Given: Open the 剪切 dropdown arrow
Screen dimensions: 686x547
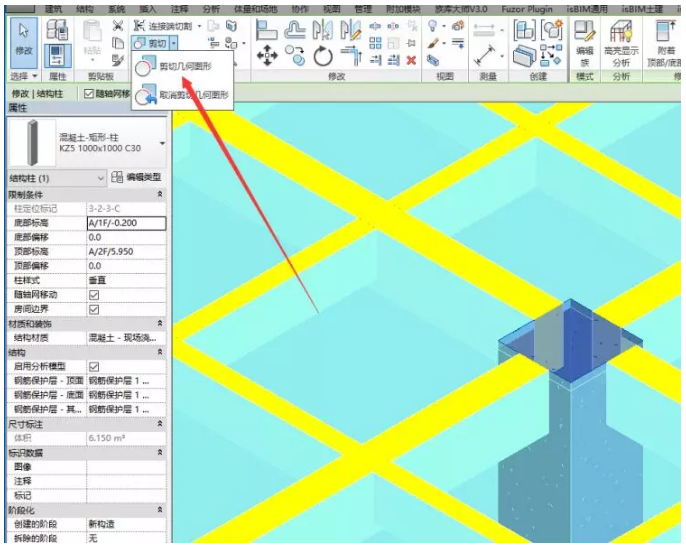Looking at the screenshot, I should pos(174,43).
